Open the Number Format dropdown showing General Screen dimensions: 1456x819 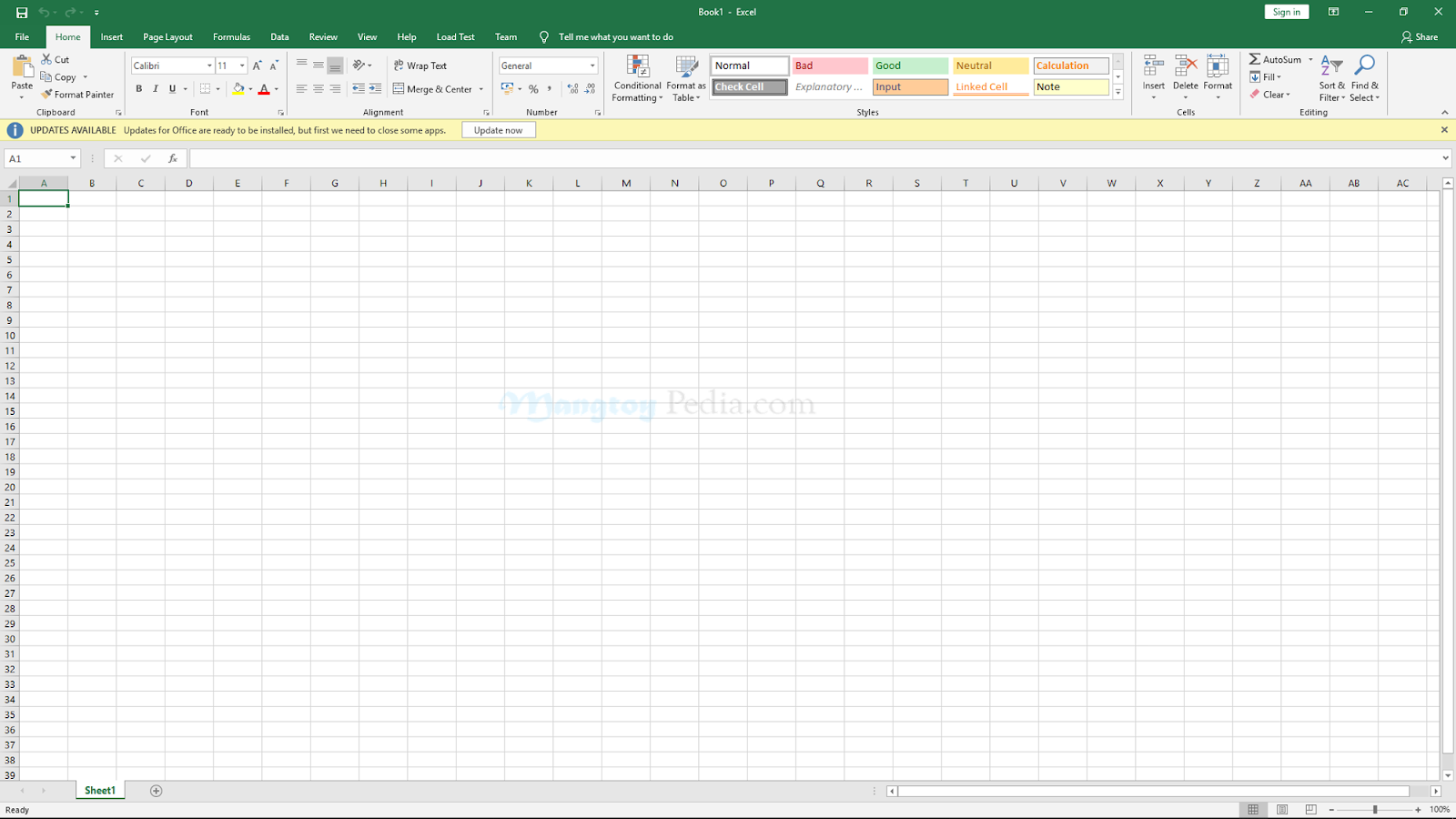[591, 65]
